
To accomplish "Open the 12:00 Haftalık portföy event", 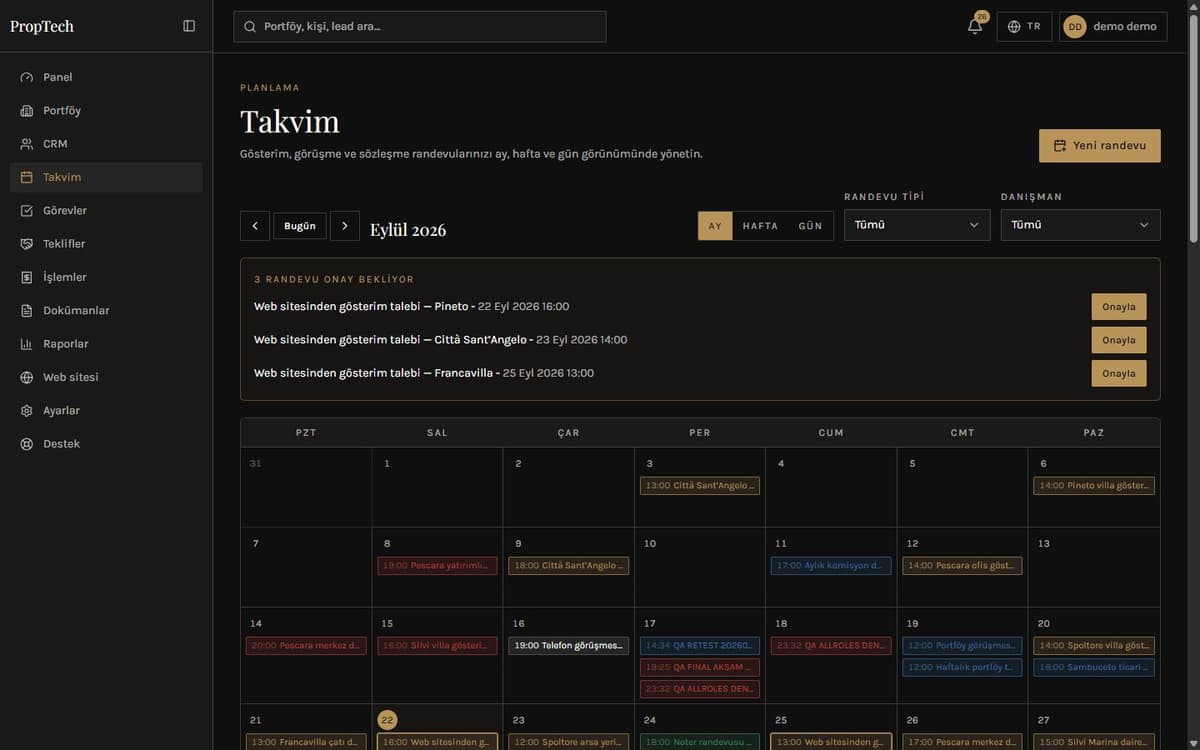I will (x=962, y=667).
